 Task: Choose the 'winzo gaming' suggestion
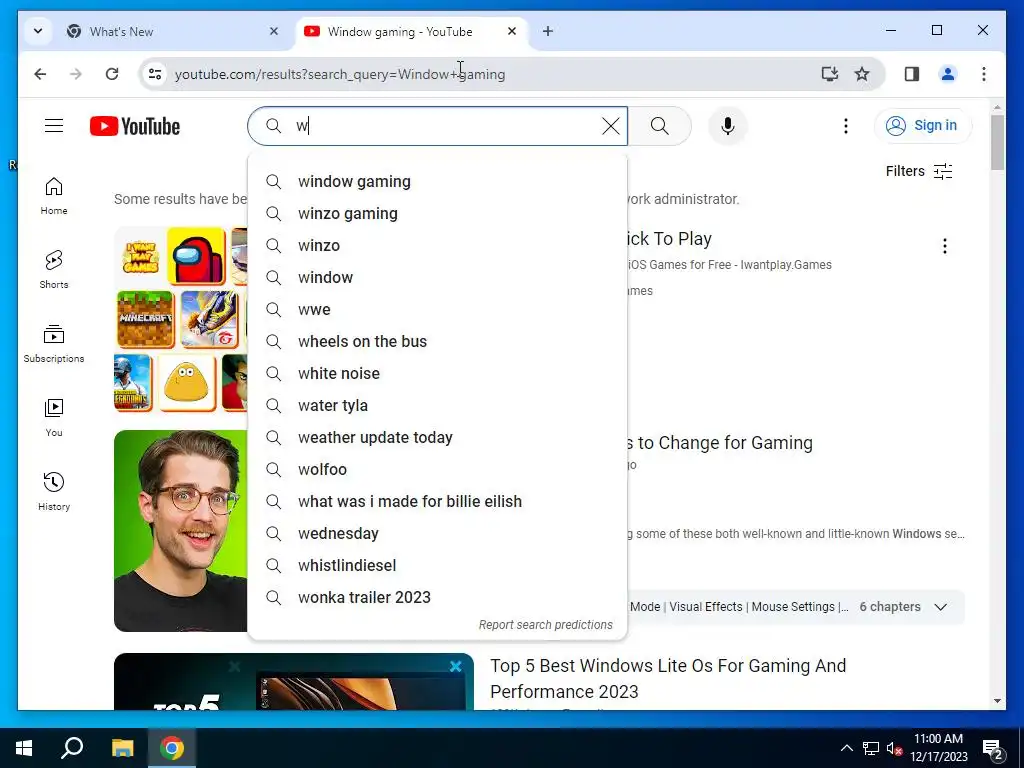(x=438, y=214)
